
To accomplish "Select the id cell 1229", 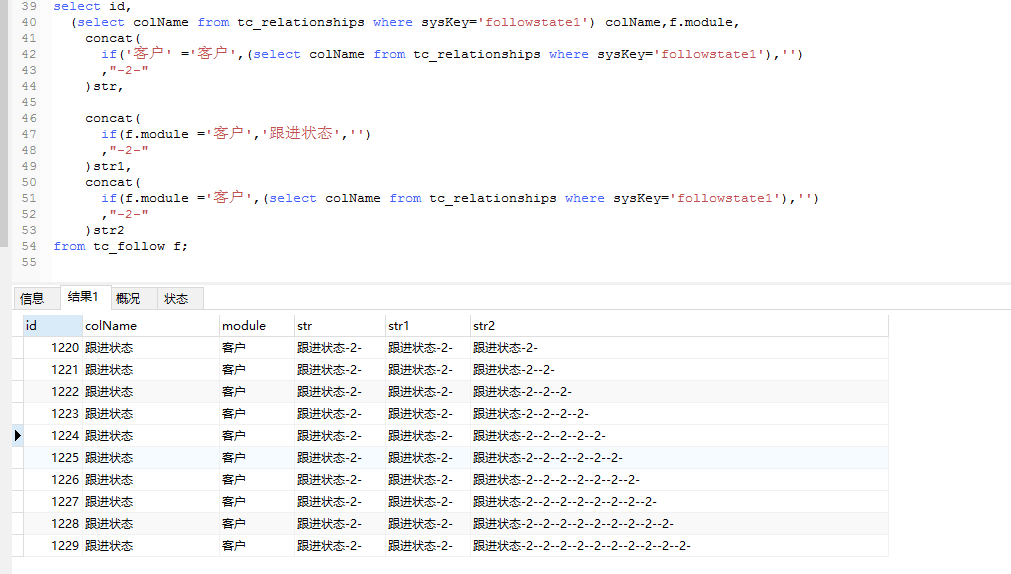I will [x=53, y=546].
